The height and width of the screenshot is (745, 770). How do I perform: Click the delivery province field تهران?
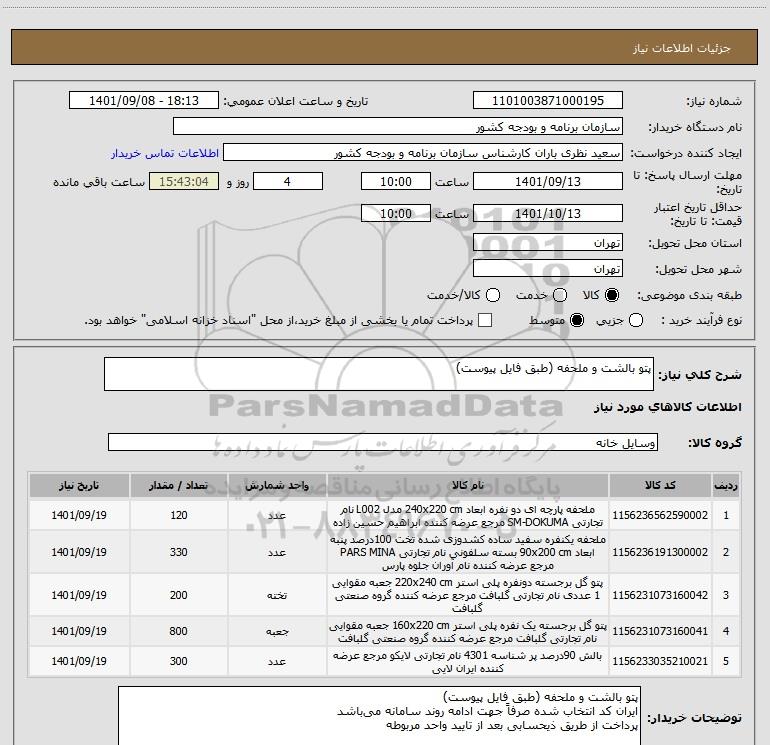point(548,243)
